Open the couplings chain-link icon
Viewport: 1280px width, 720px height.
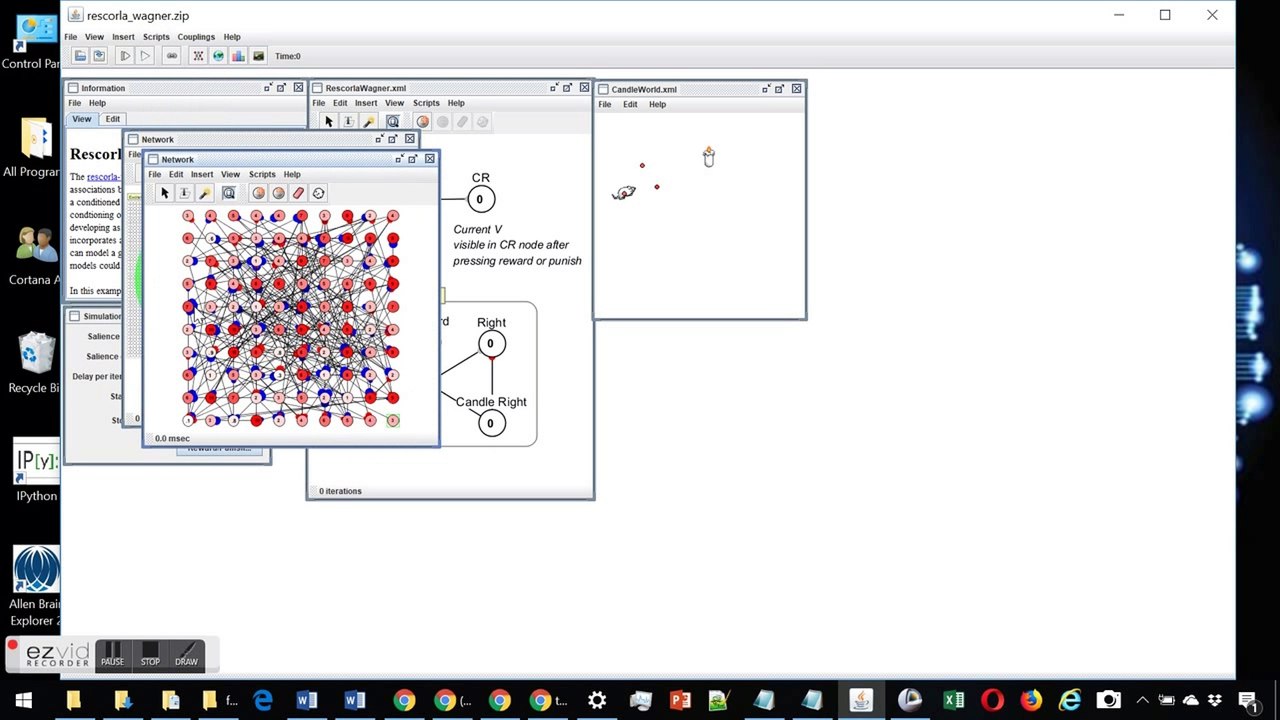pyautogui.click(x=172, y=56)
